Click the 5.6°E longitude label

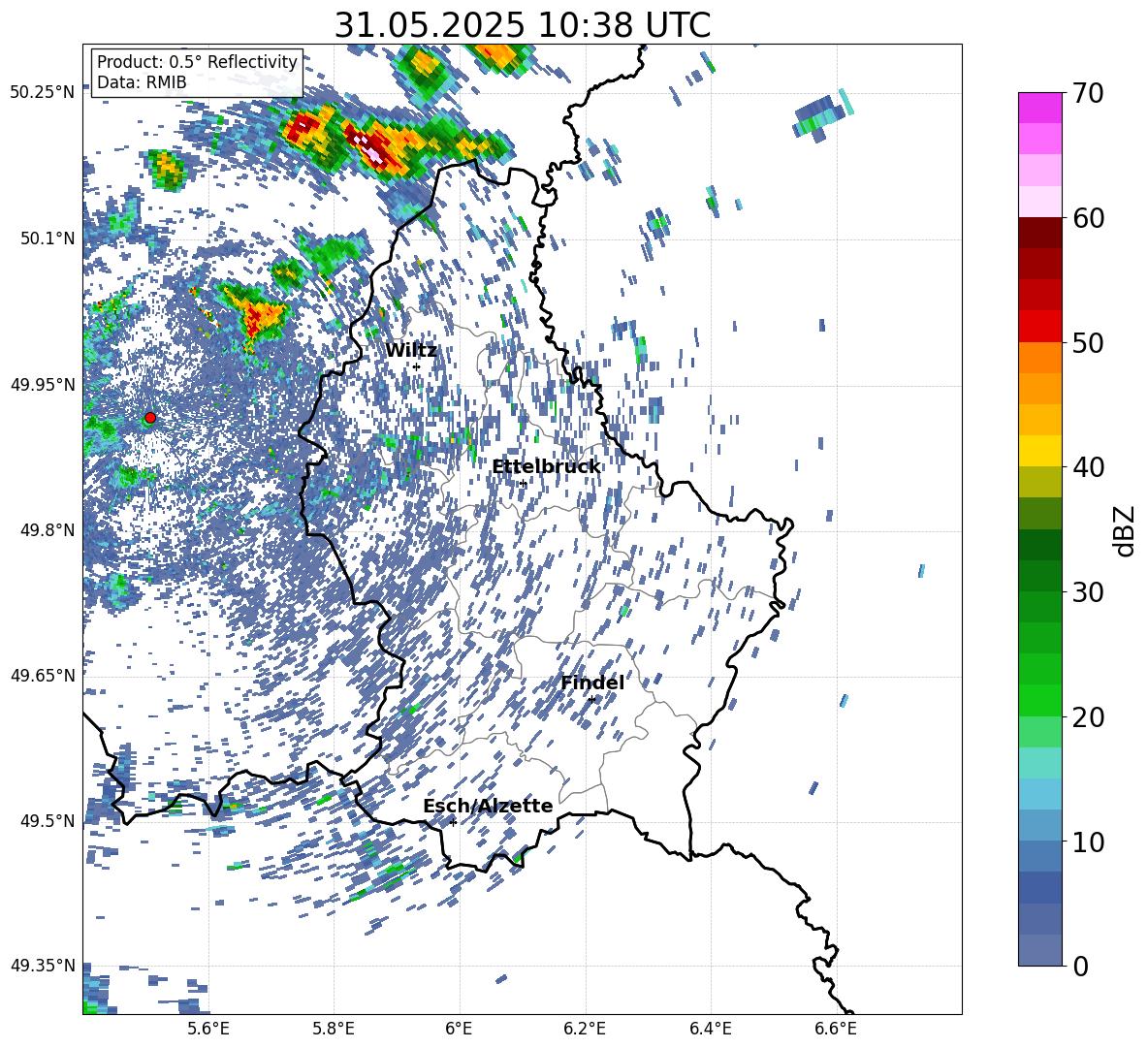(x=207, y=1029)
